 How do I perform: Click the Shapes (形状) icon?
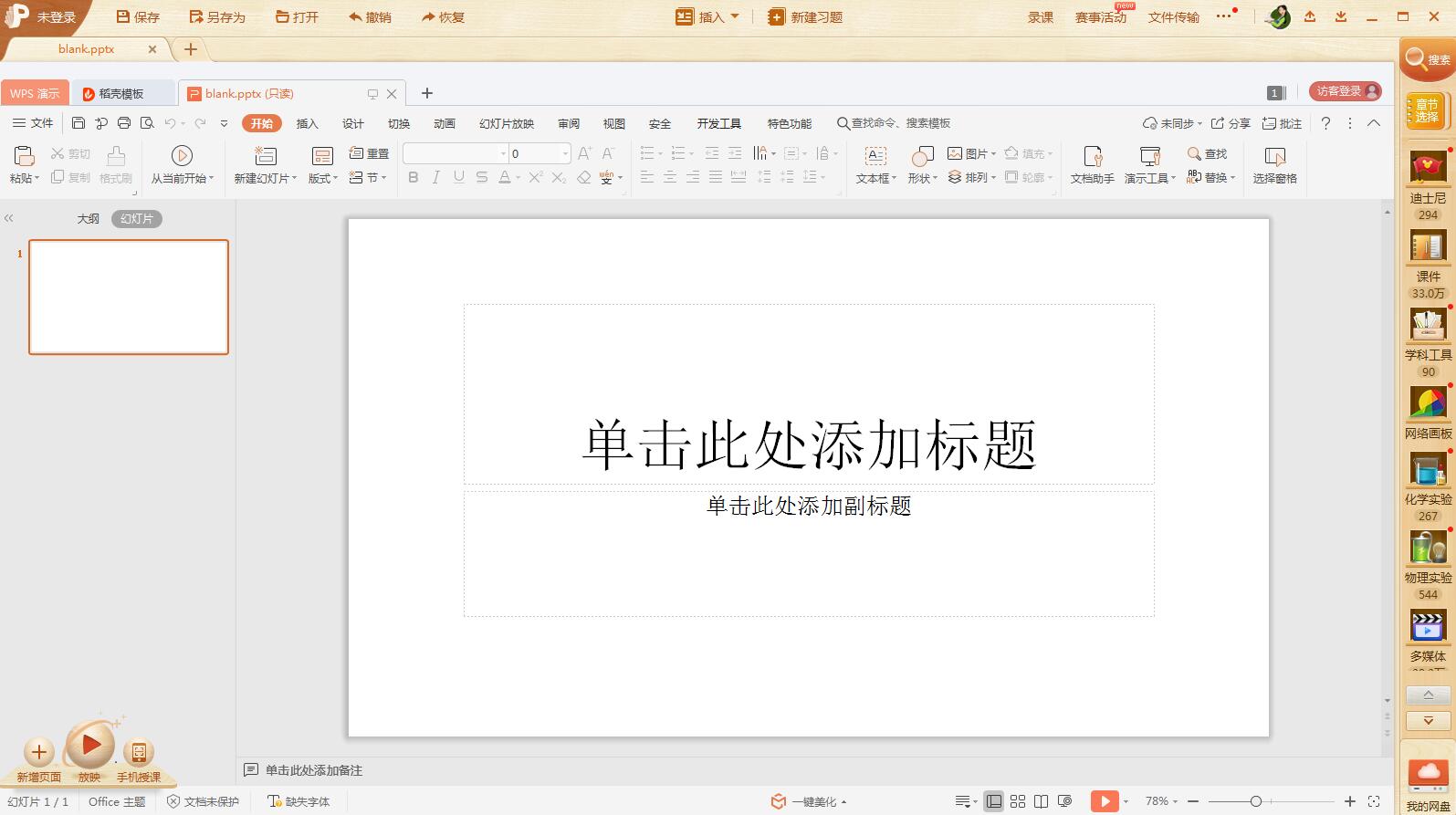tap(922, 156)
